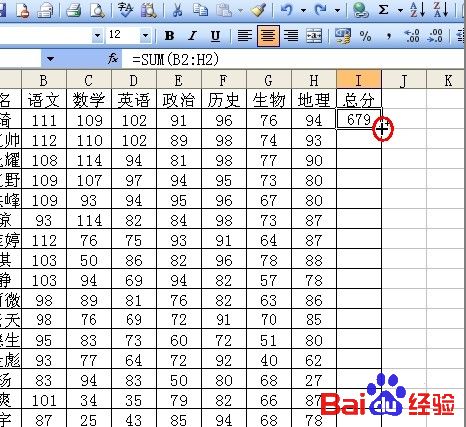This screenshot has width=466, height=427.
Task: Open the Name Box dropdown arrow
Action: [50, 59]
